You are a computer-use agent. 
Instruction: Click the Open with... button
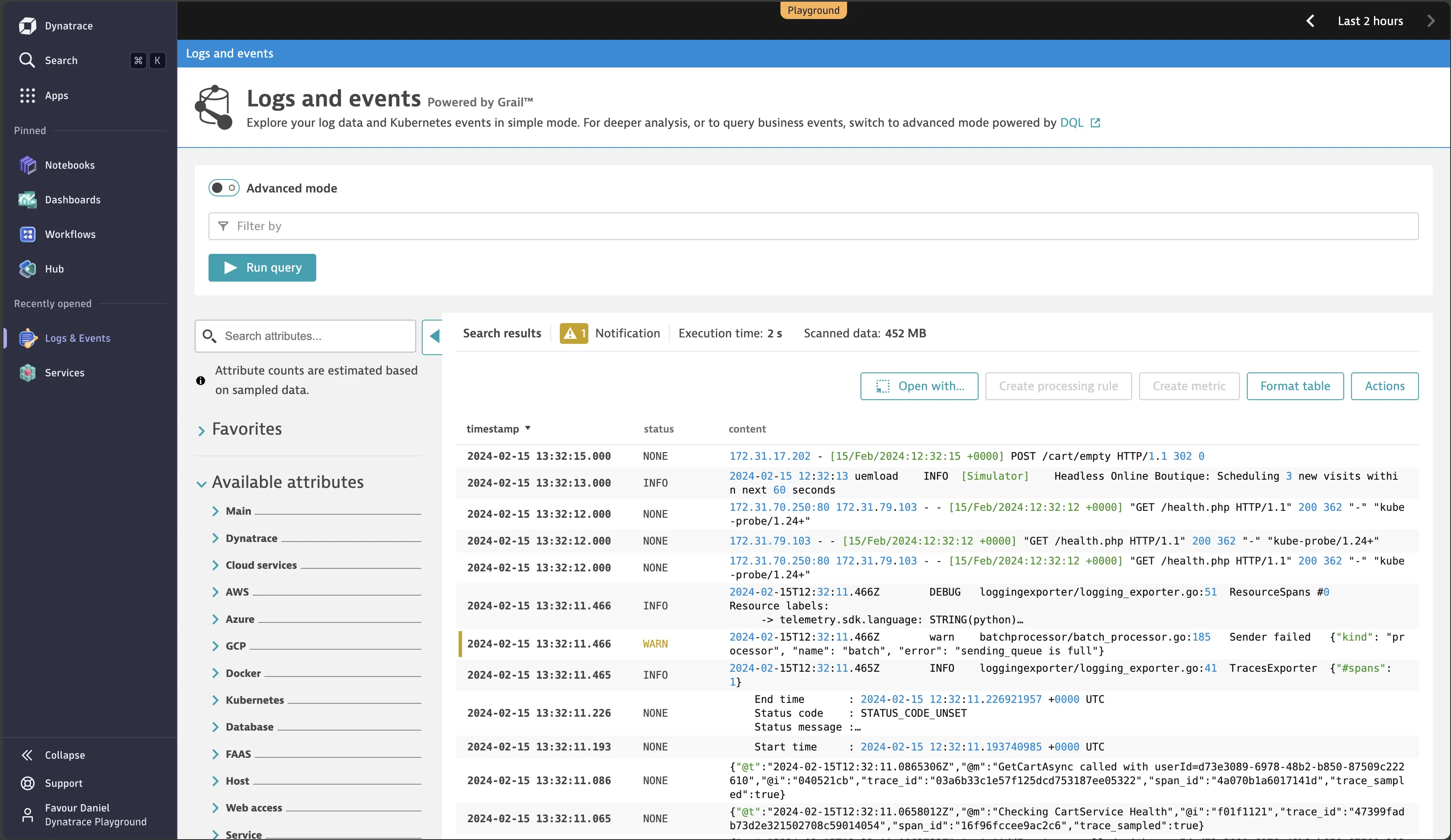[x=919, y=386]
